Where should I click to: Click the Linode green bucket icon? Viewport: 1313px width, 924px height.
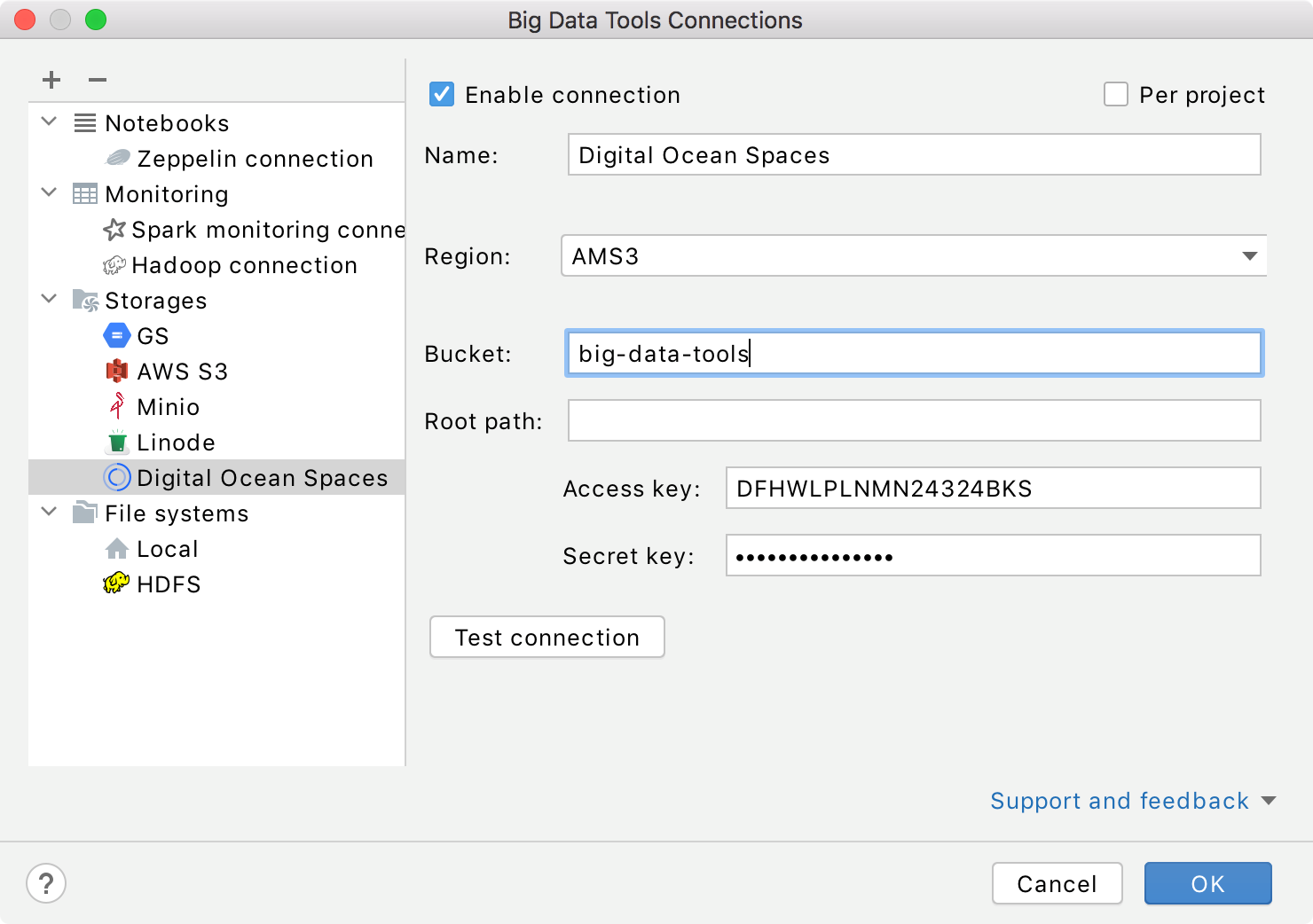(x=117, y=442)
